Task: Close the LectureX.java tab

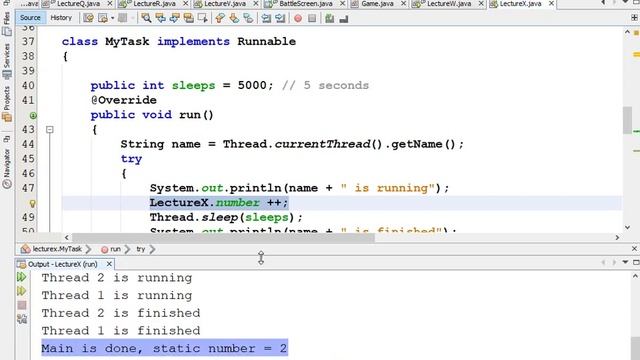Action: (551, 4)
